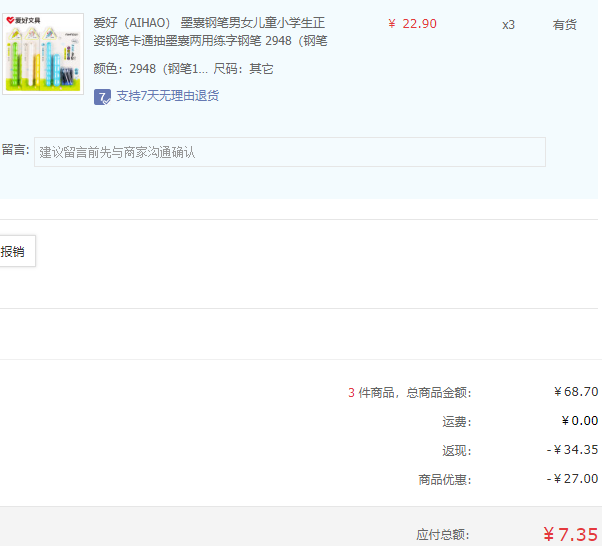The image size is (602, 546).
Task: Click the 留言 label
Action: (15, 150)
